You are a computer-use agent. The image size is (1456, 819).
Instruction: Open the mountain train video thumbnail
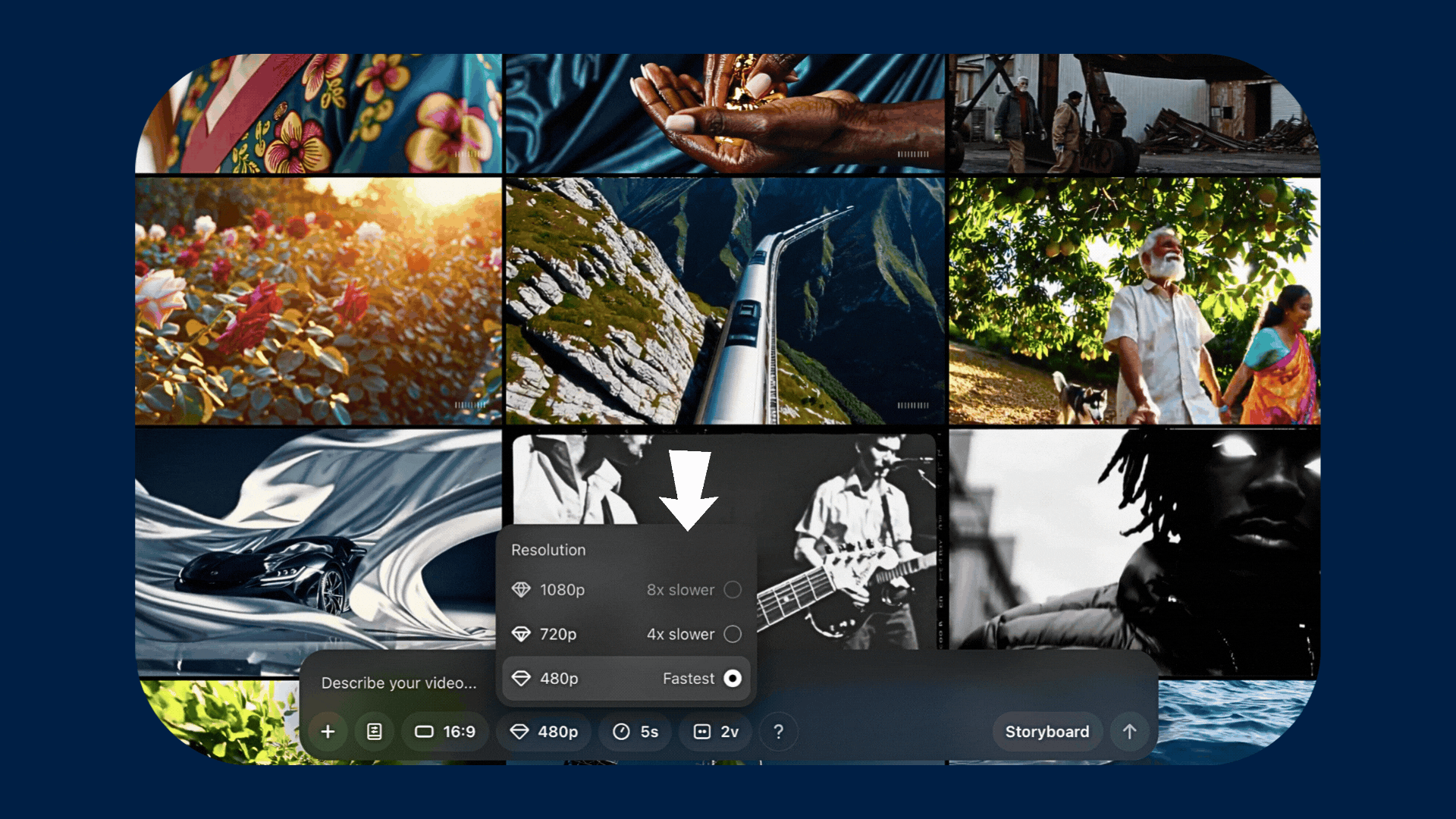(x=725, y=301)
